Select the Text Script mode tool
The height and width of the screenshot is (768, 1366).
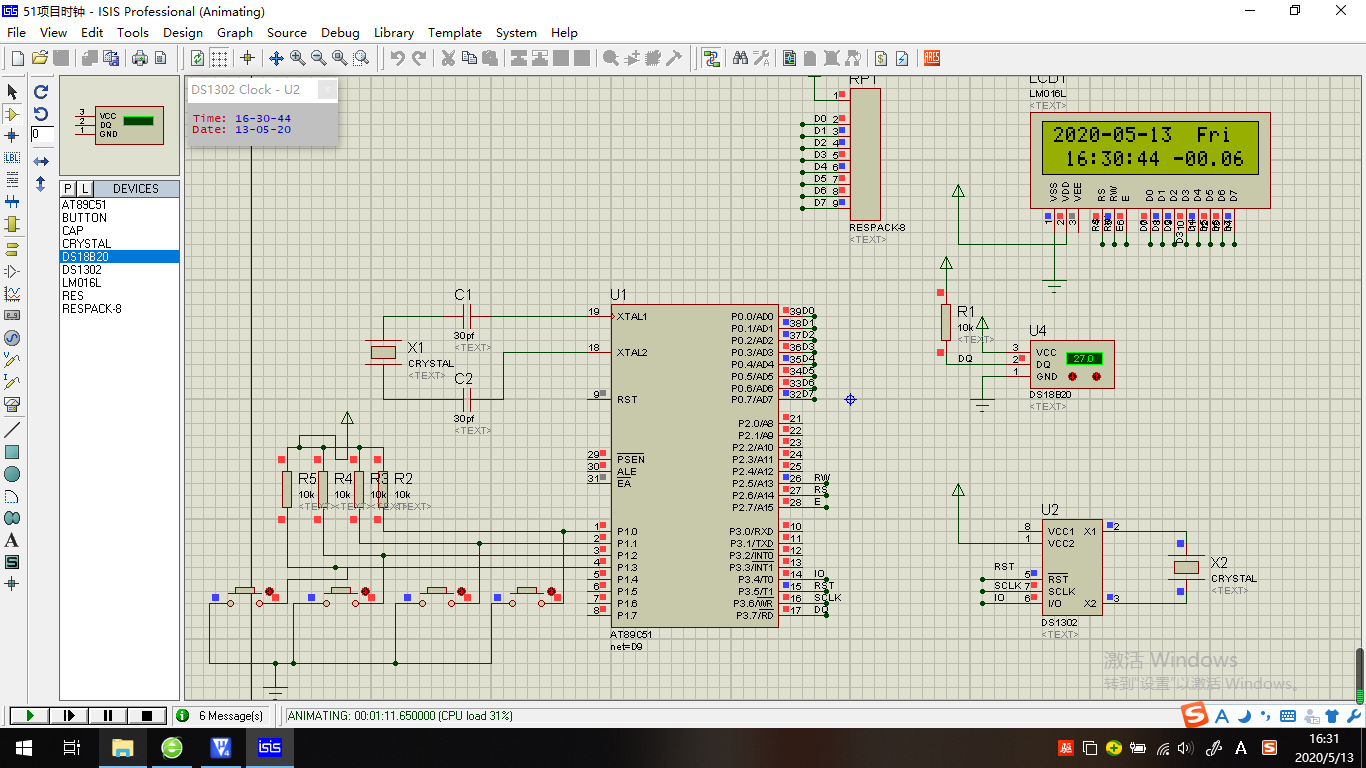(x=12, y=179)
